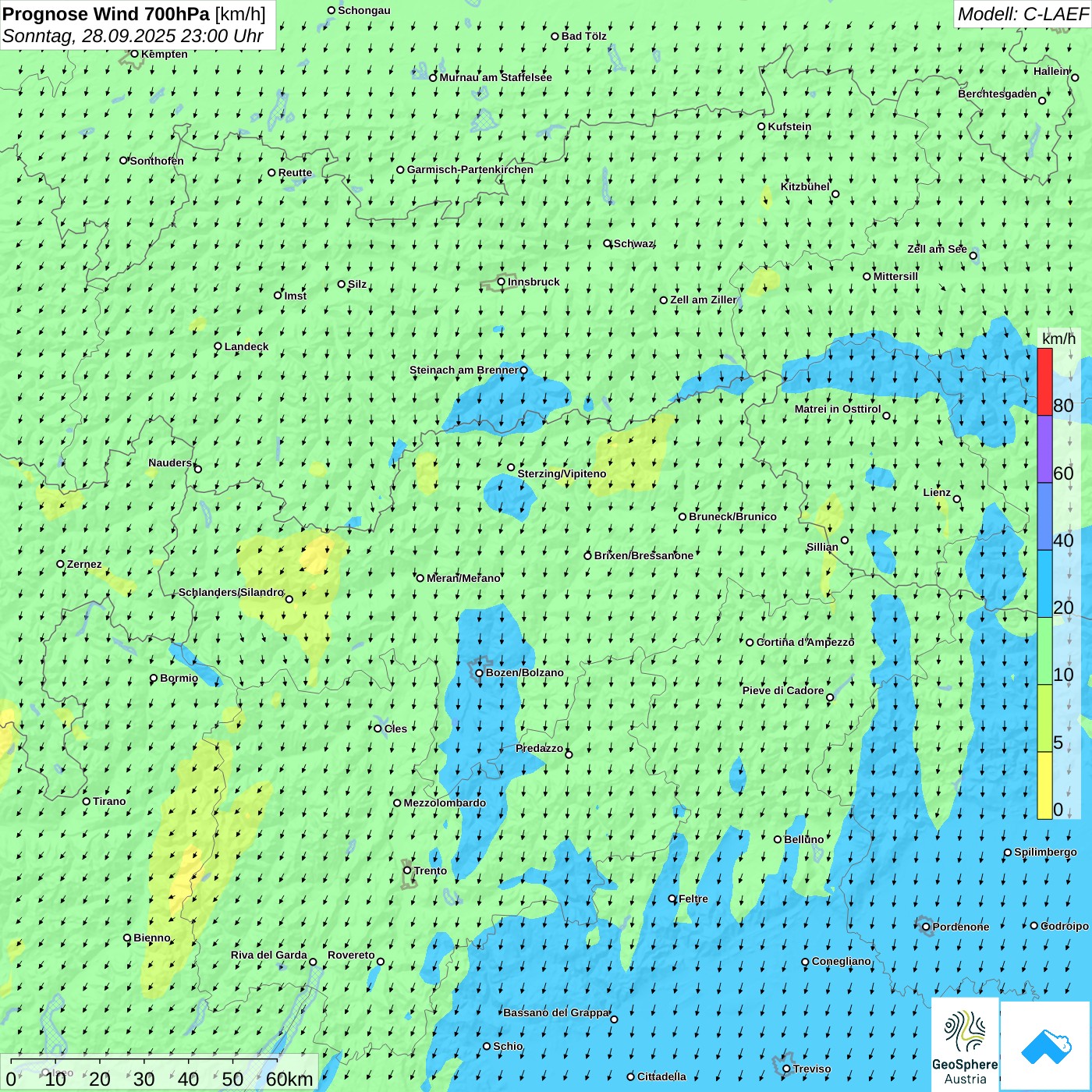1092x1092 pixels.
Task: Click the 'Sterzing/Vipiteno' label
Action: pyautogui.click(x=562, y=473)
